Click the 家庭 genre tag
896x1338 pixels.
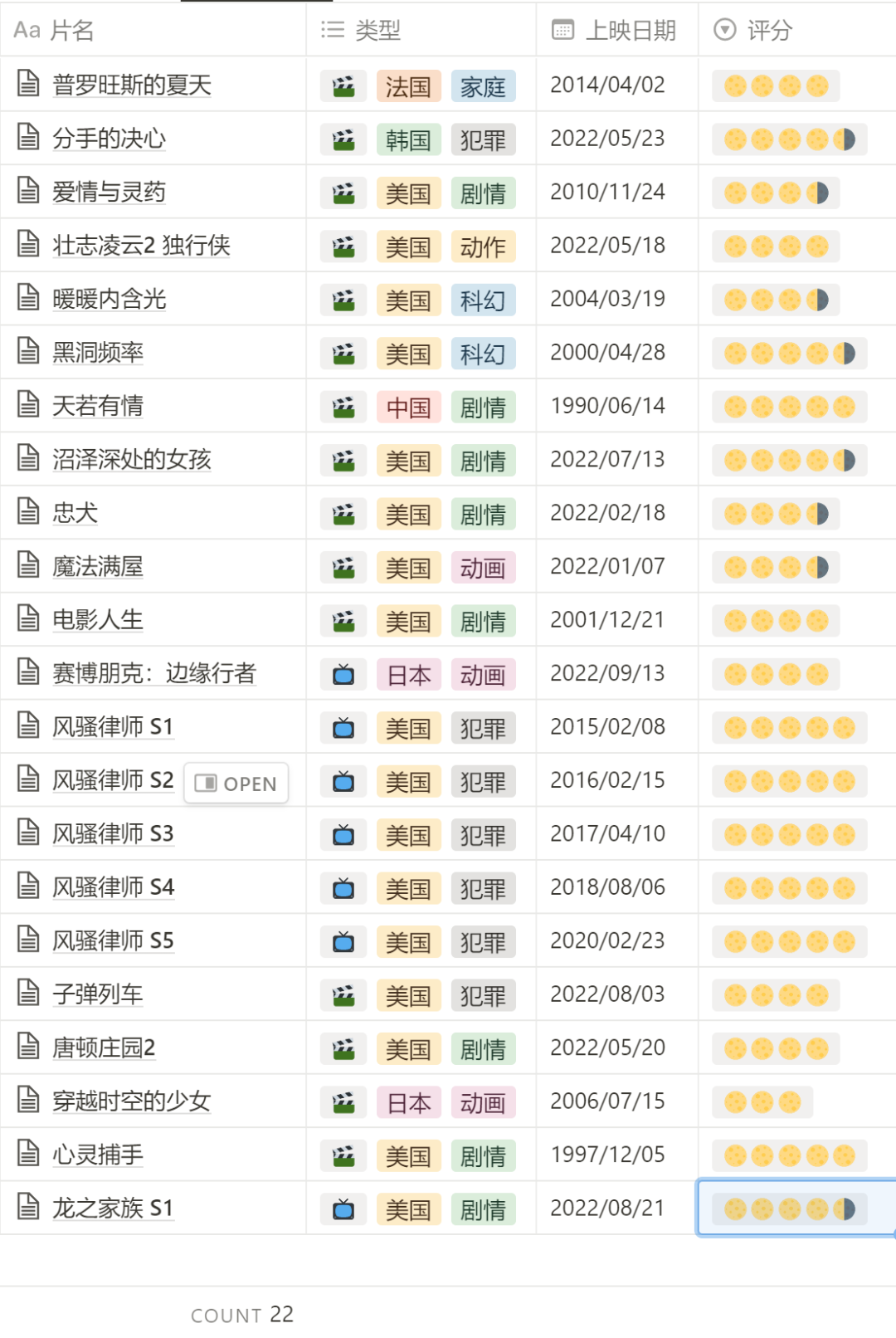(484, 86)
